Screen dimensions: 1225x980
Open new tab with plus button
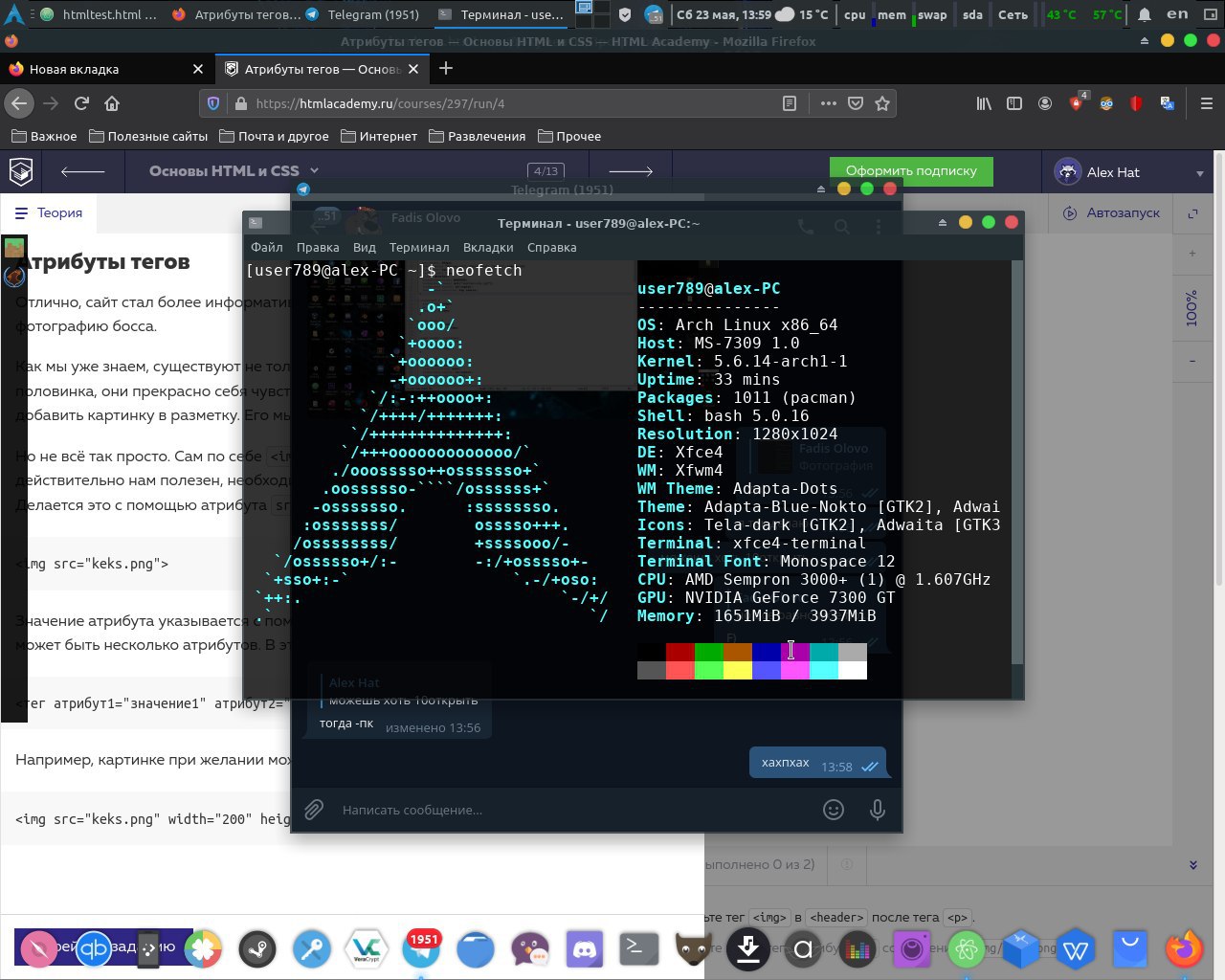pos(445,68)
